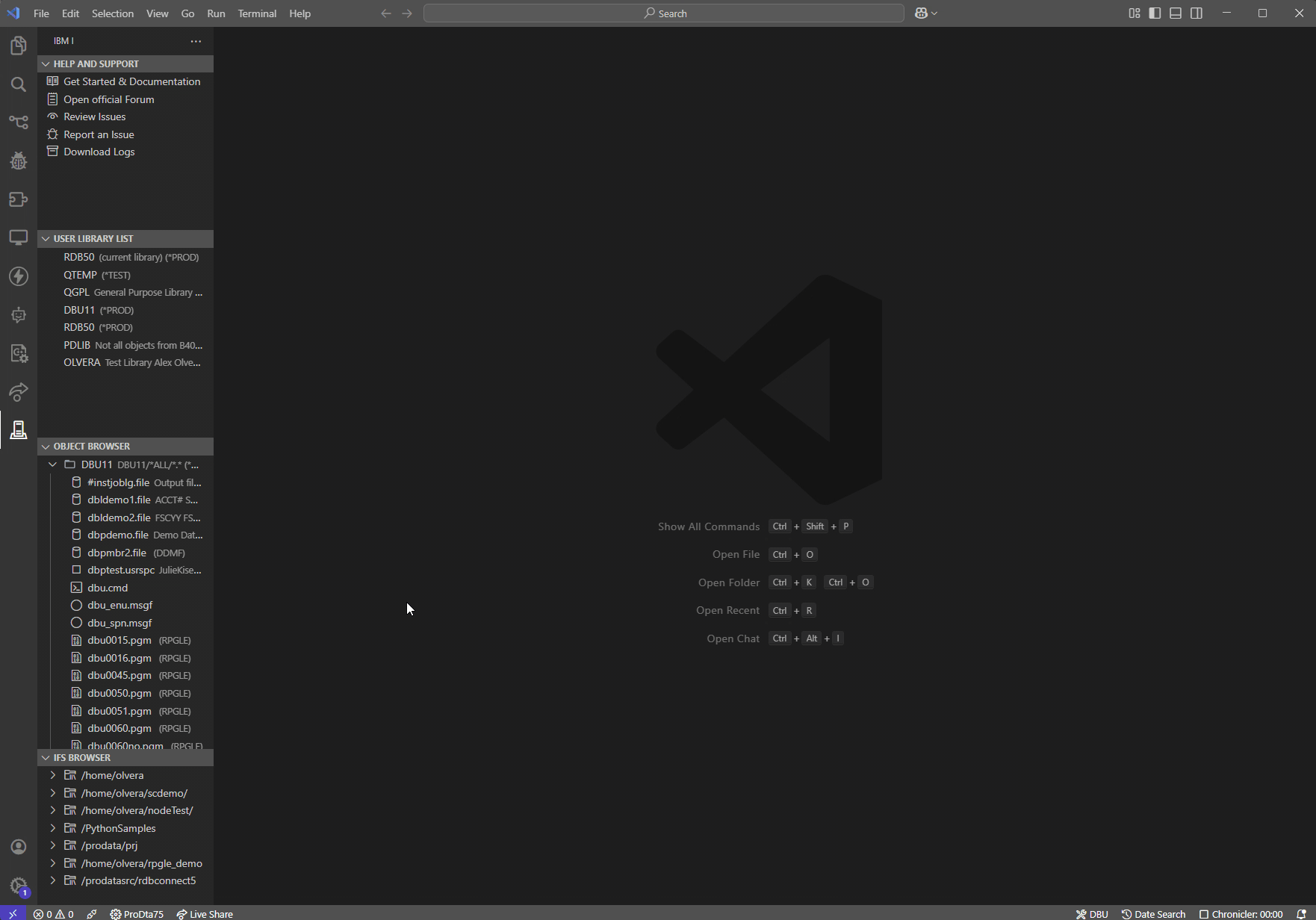Go forward with navigation arrow

(407, 13)
